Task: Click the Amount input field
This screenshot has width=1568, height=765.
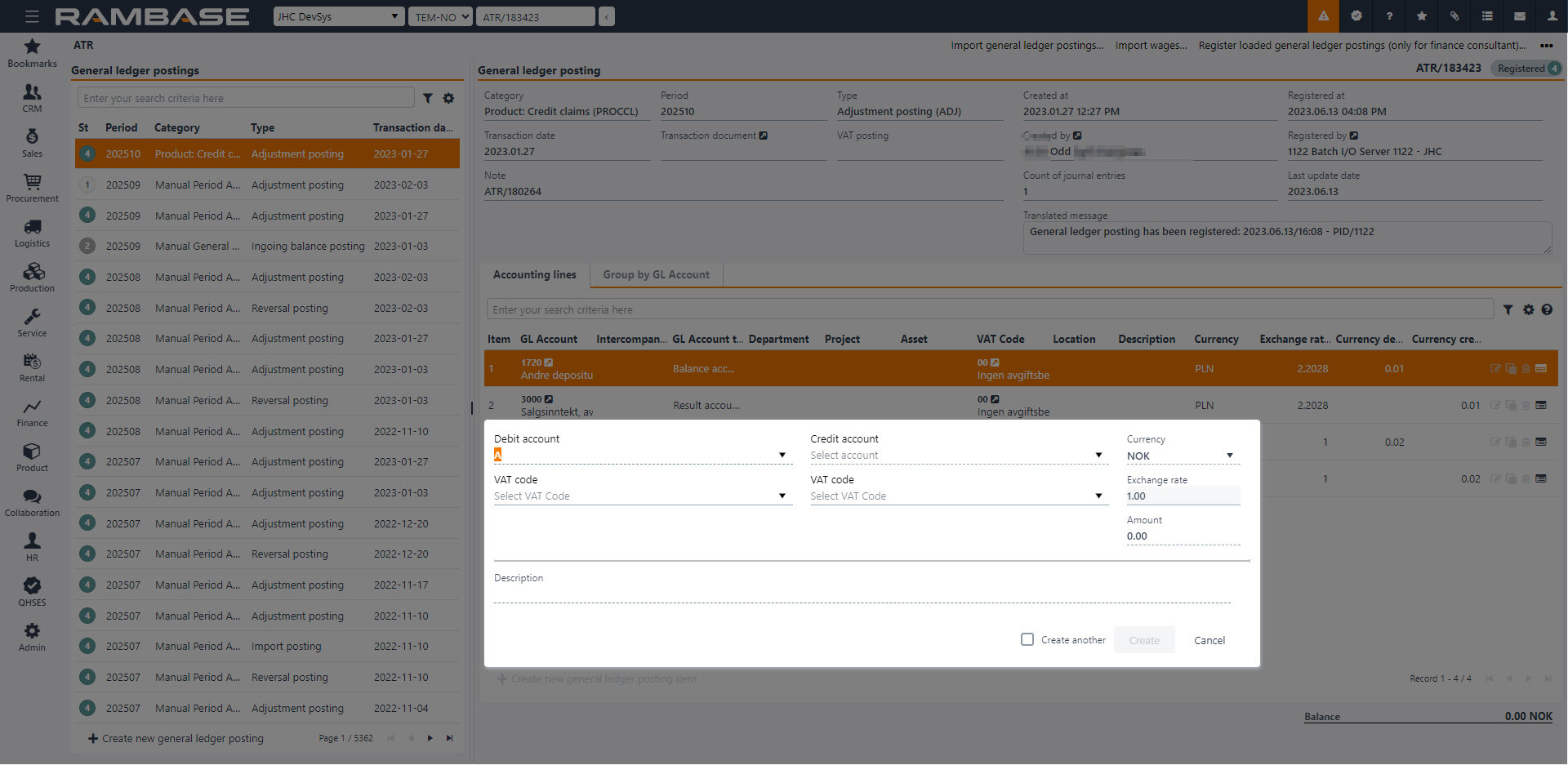Action: pos(1183,536)
